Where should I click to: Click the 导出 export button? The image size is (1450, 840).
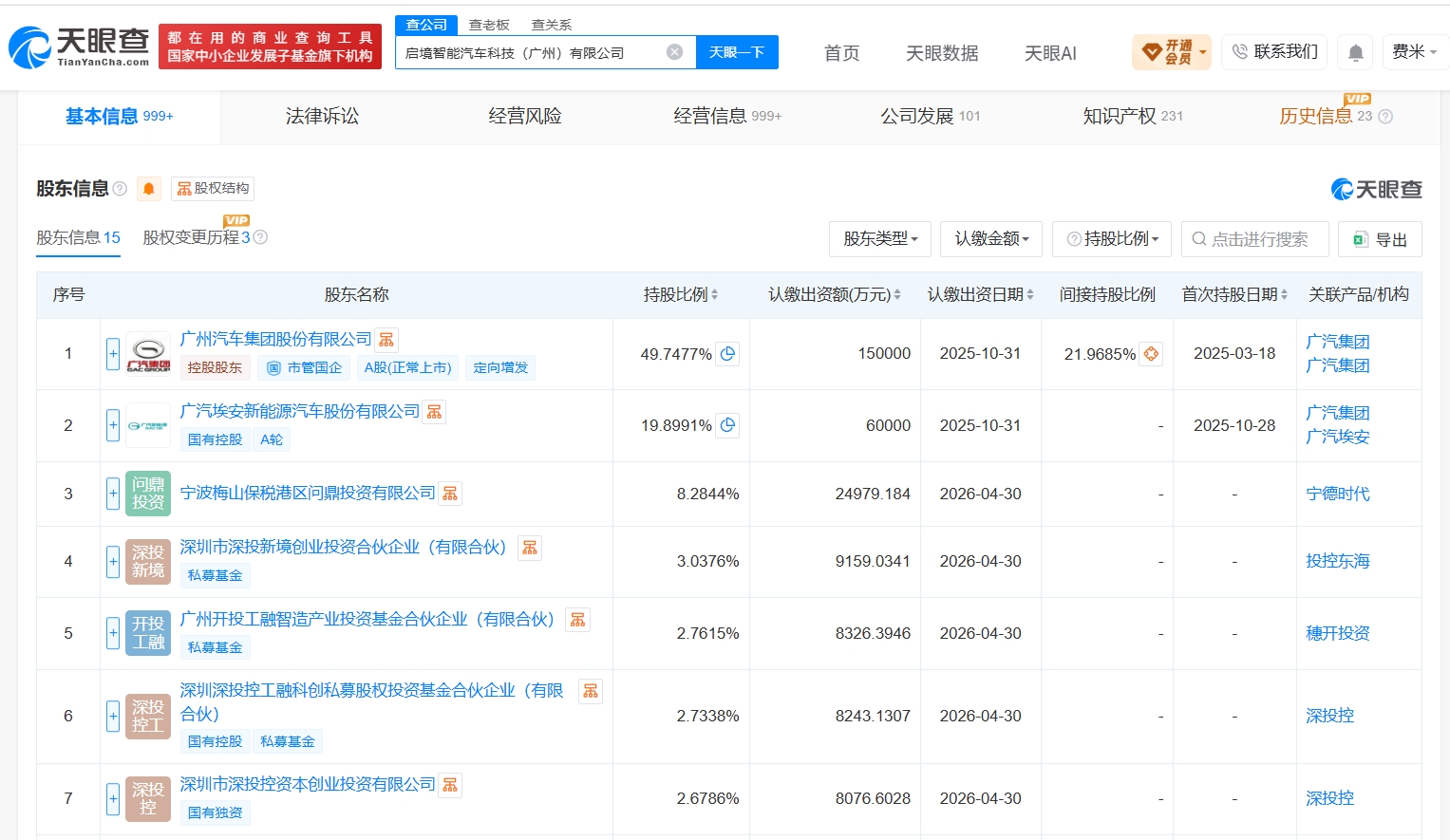tap(1380, 239)
